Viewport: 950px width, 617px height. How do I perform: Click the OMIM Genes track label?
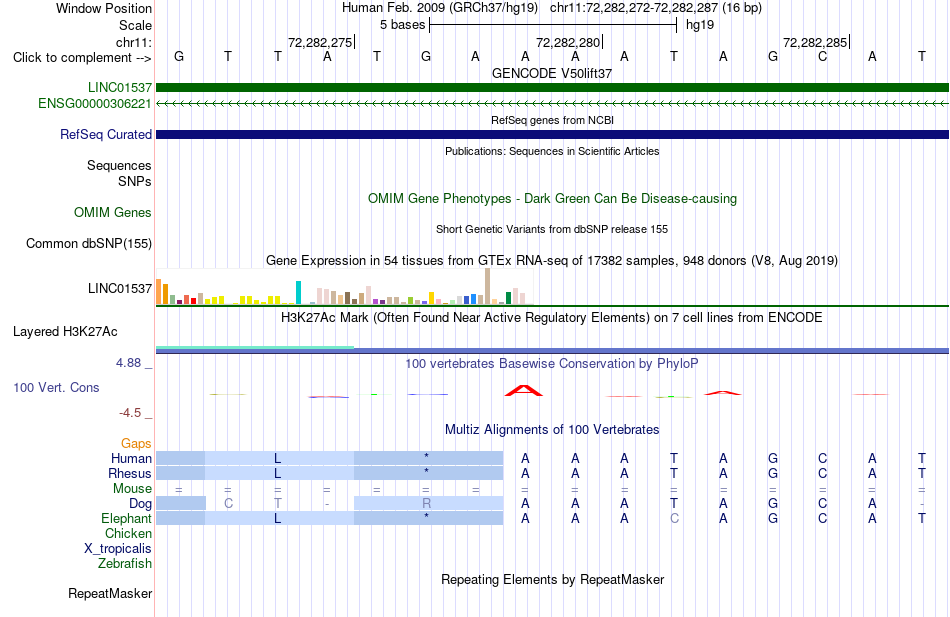(x=112, y=213)
